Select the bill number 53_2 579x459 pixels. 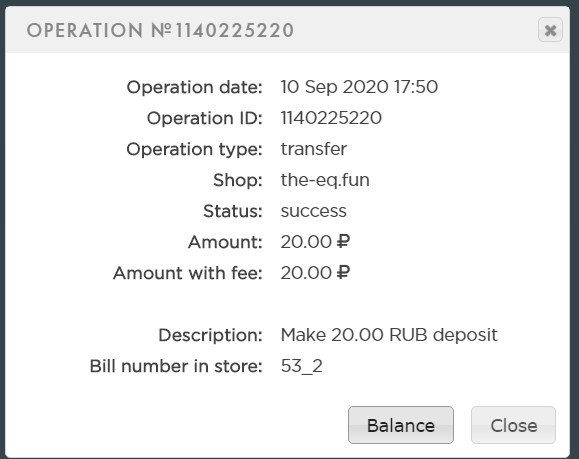click(302, 366)
